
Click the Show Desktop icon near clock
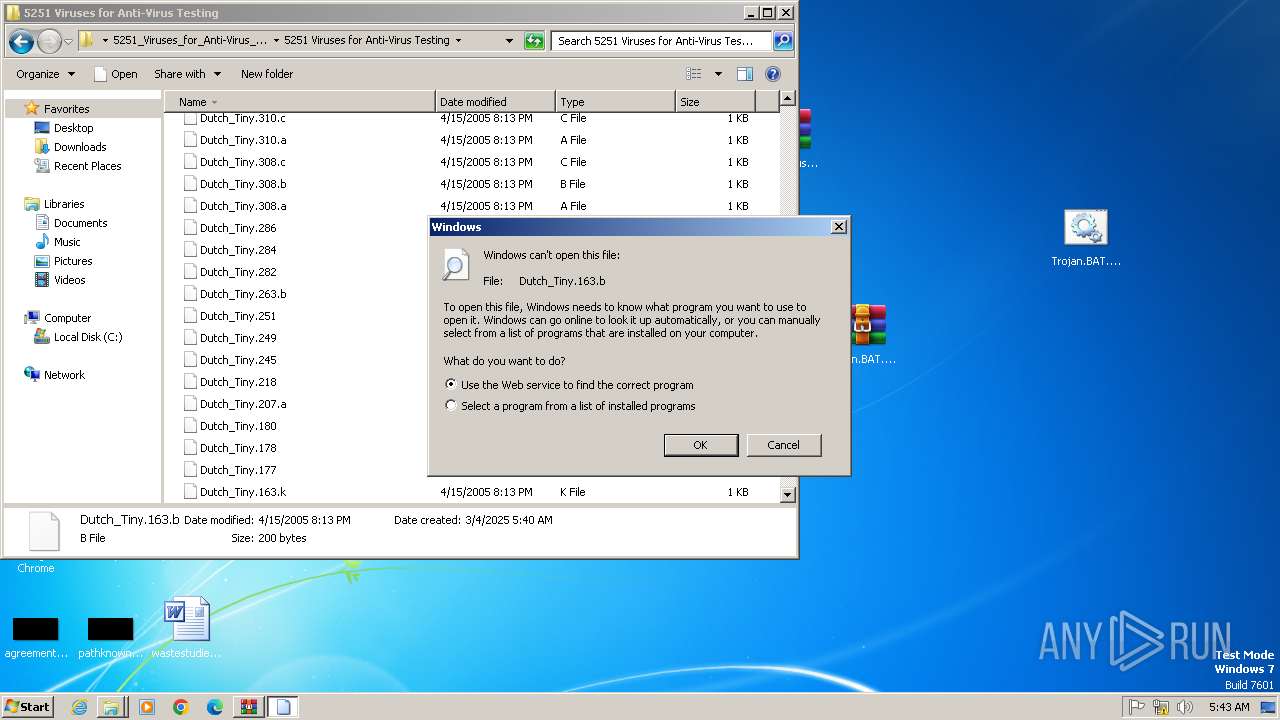(x=1269, y=707)
